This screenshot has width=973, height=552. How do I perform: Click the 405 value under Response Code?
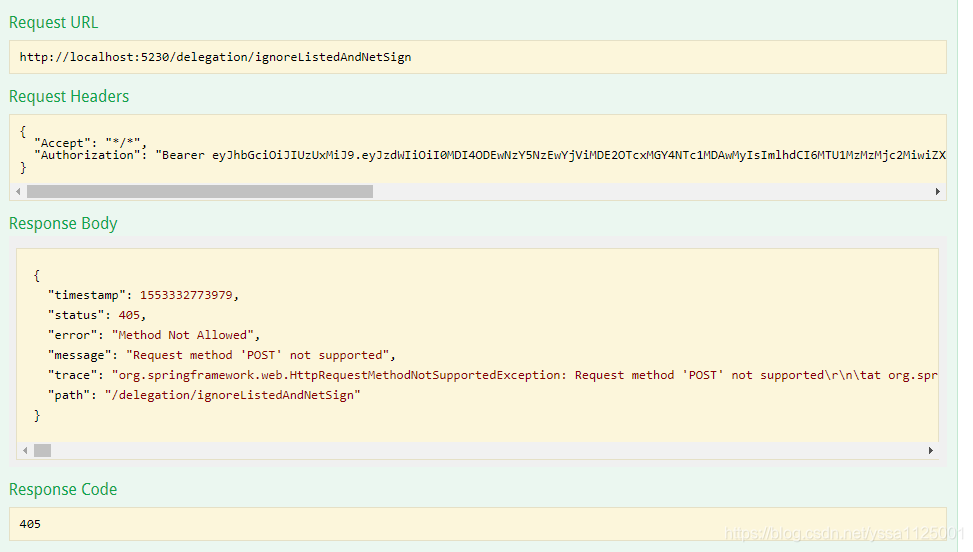click(30, 524)
